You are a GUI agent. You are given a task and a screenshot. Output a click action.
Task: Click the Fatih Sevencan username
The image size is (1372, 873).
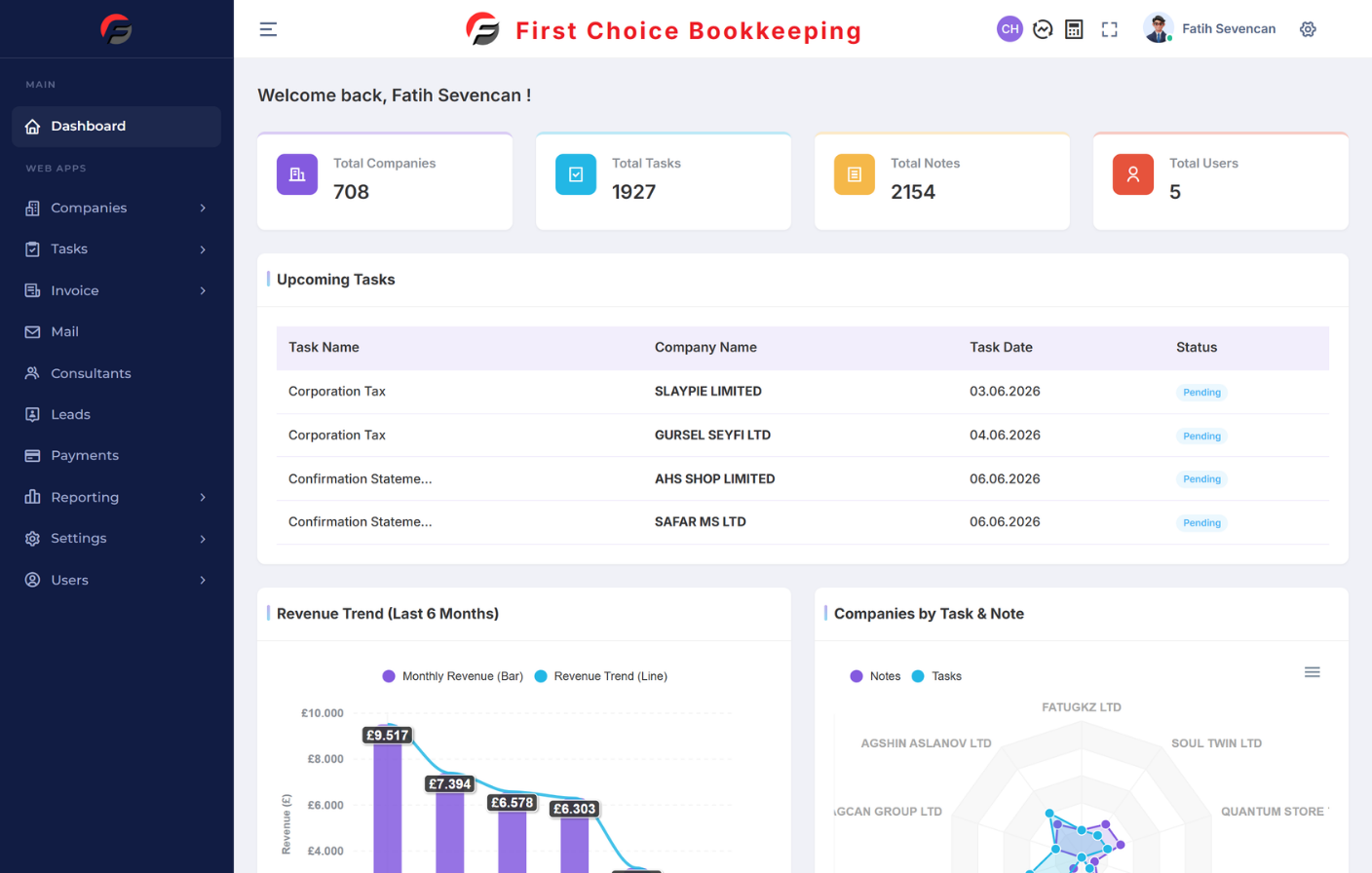1228,29
